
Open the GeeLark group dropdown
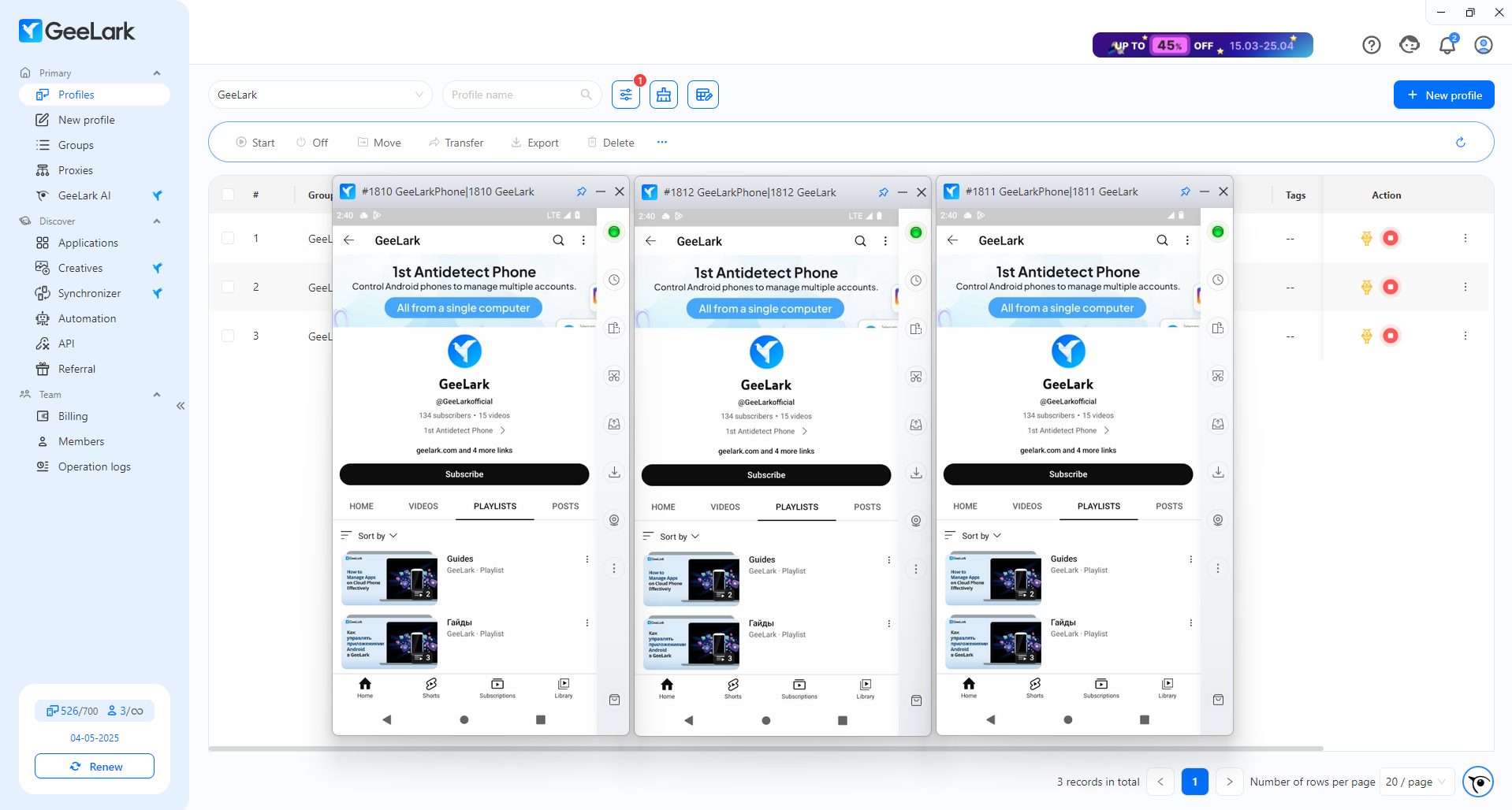[320, 95]
